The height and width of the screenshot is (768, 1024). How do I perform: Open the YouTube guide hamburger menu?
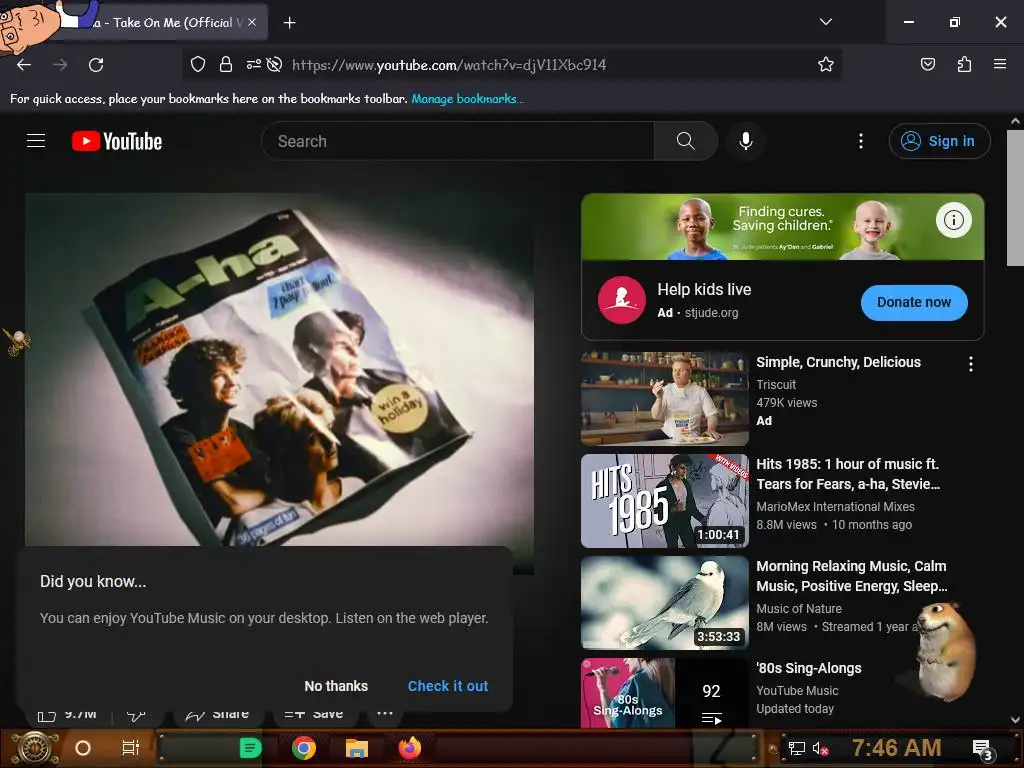pos(36,141)
